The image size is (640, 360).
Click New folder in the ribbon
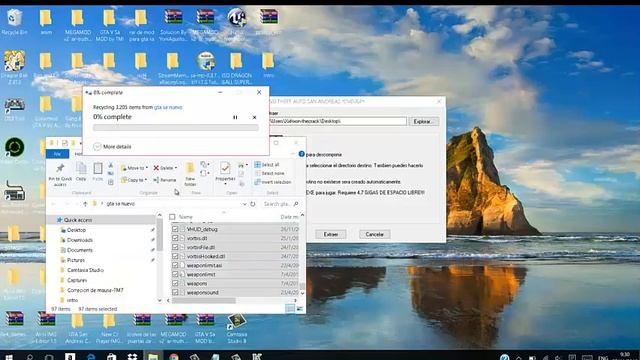pyautogui.click(x=190, y=174)
